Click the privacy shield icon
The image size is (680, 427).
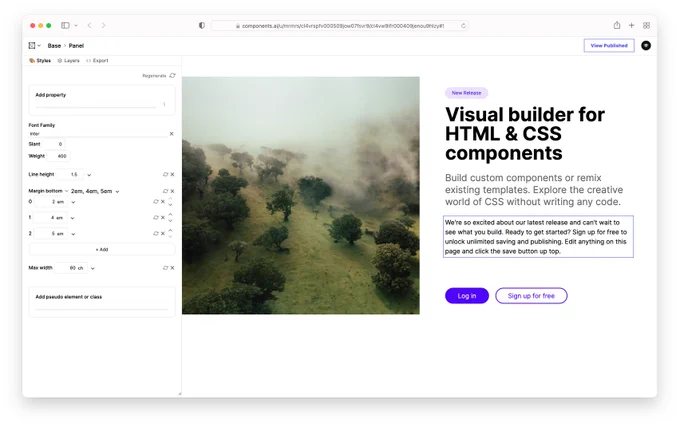[202, 26]
